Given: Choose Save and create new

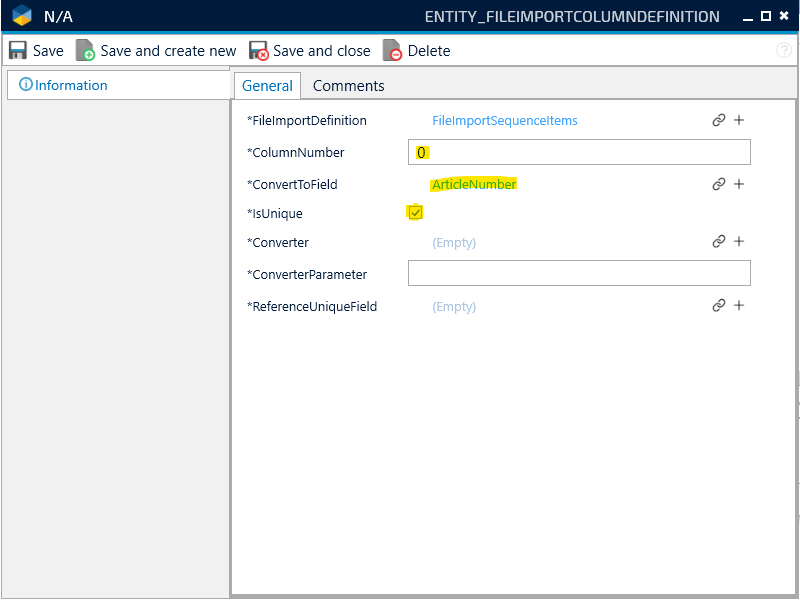Looking at the screenshot, I should coord(157,50).
